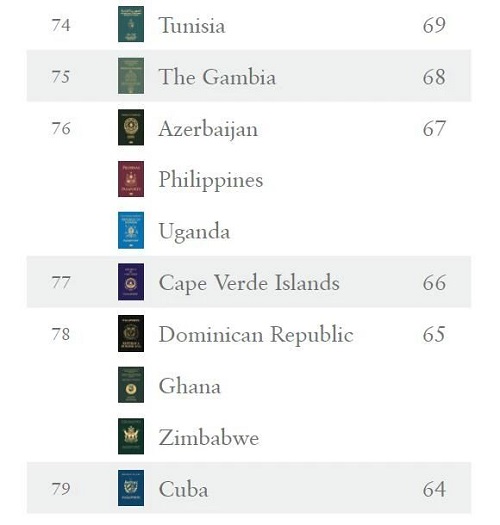Select the Cape Verde Islands name
The height and width of the screenshot is (525, 500).
coord(249,284)
